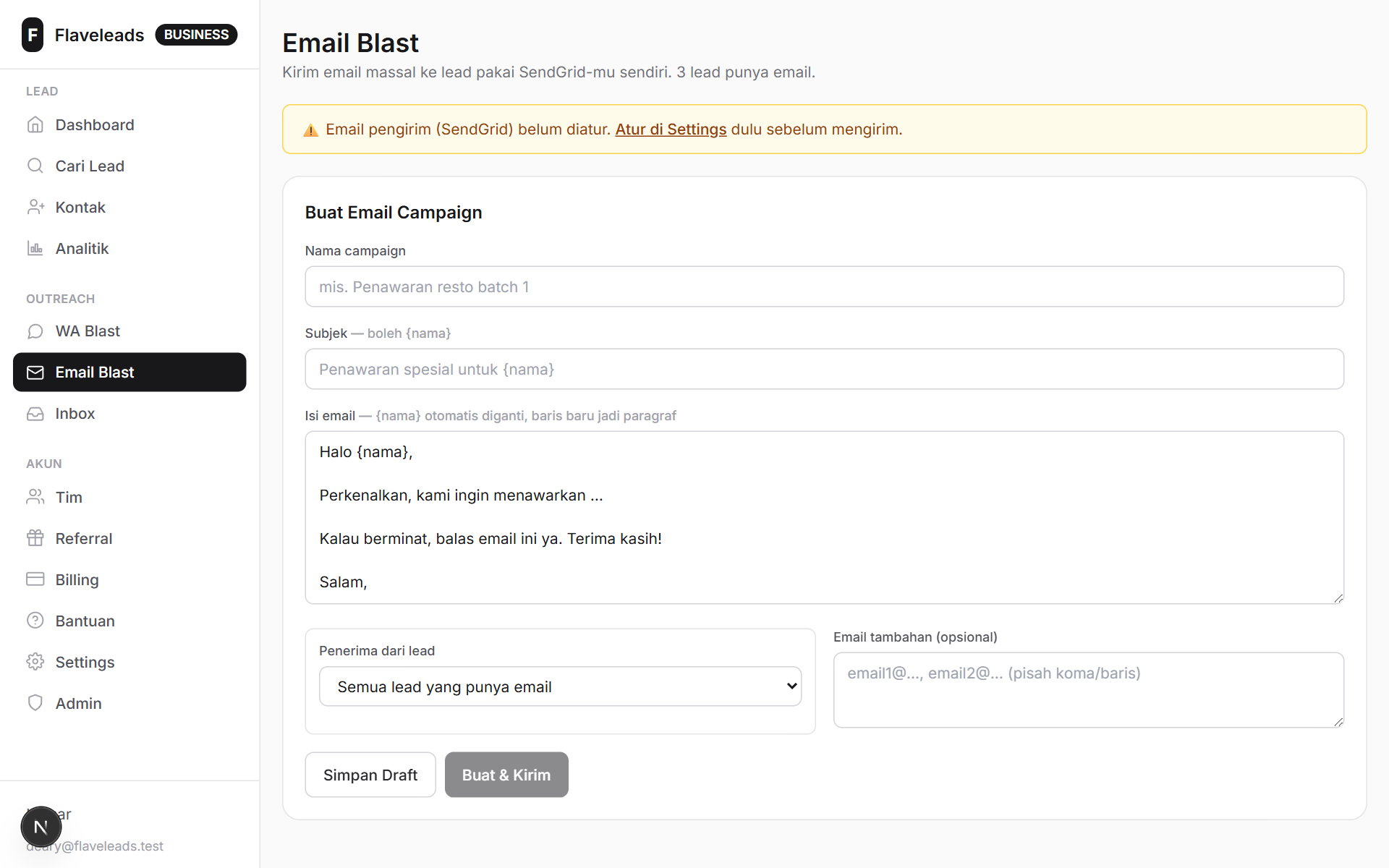
Task: Click the Simpan Draft button
Action: (x=370, y=775)
